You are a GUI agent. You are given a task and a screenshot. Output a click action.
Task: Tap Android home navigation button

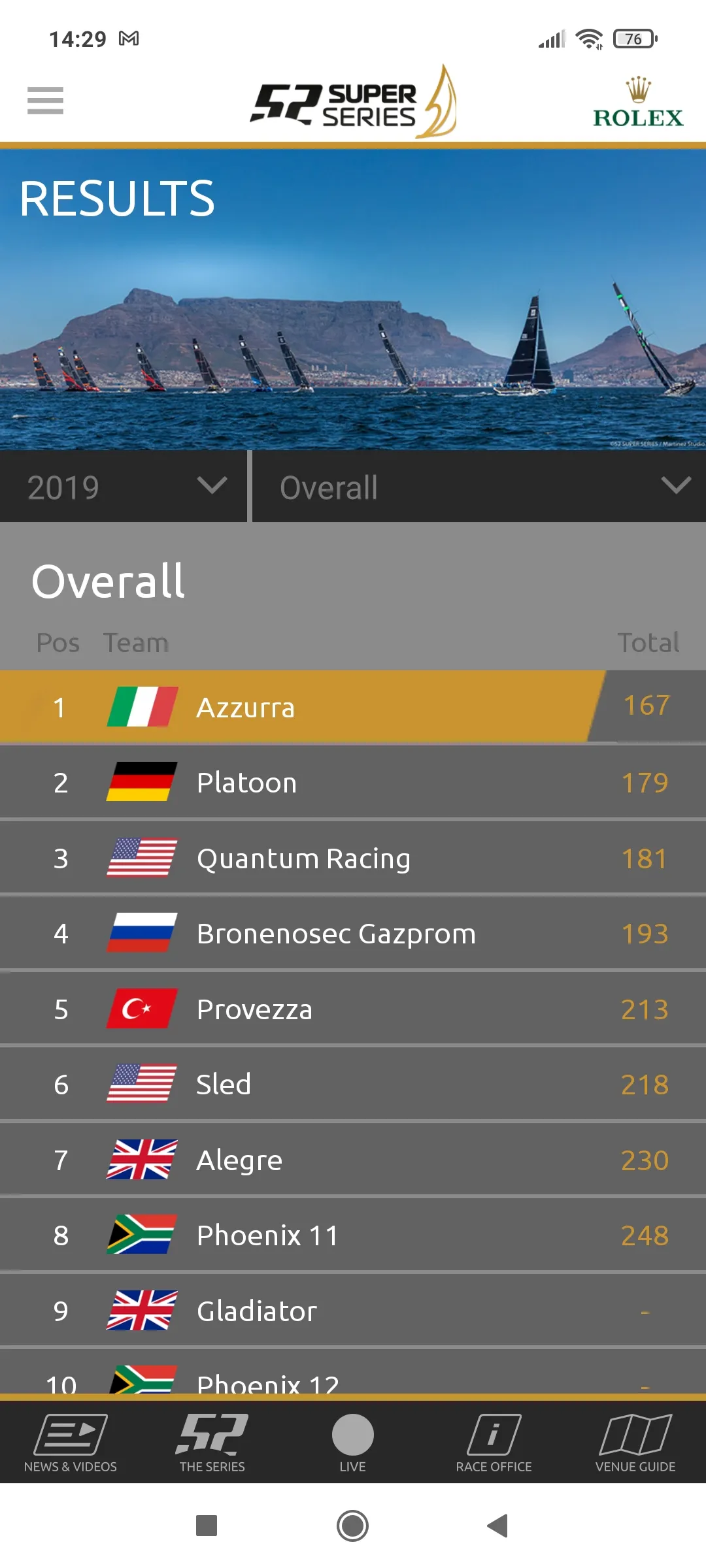pos(353,1526)
